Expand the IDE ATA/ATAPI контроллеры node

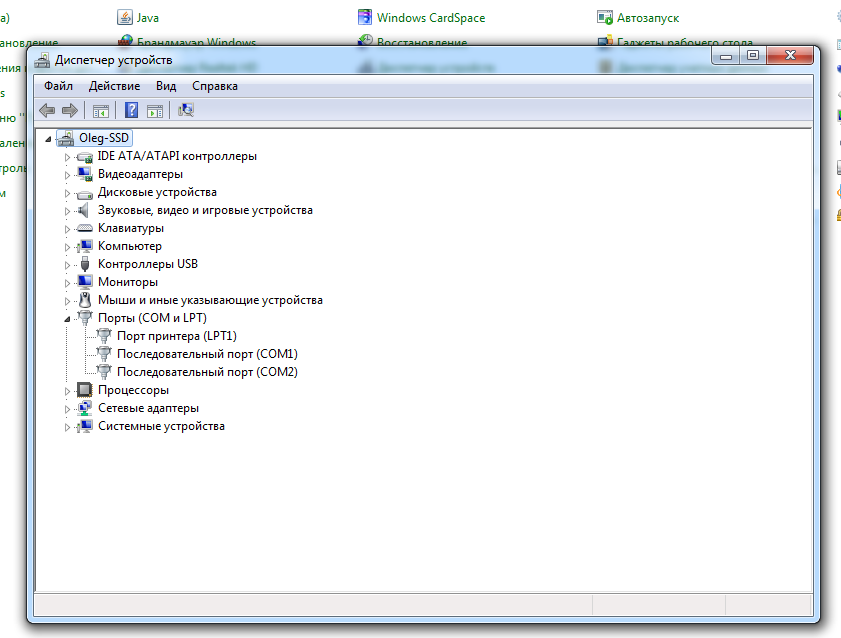(x=68, y=157)
